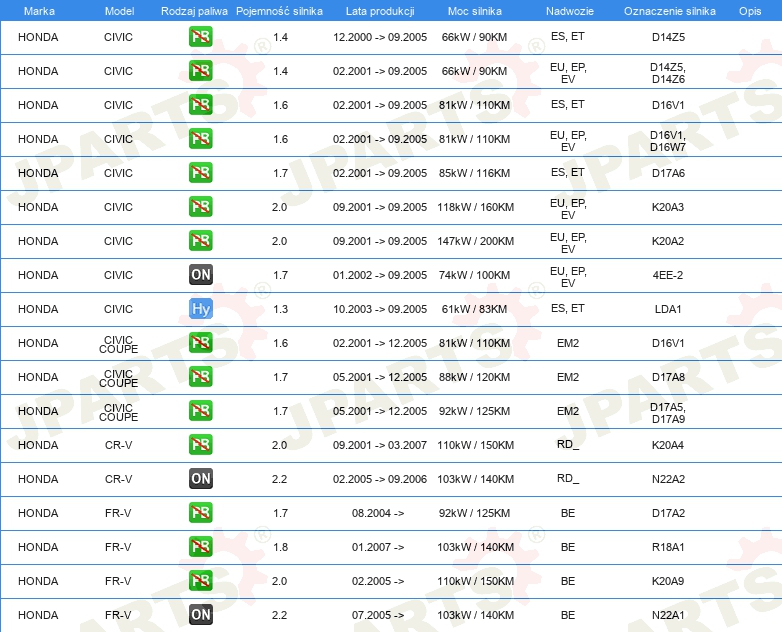Select engine code LDA1 cell
Image resolution: width=782 pixels, height=632 pixels.
pos(668,309)
